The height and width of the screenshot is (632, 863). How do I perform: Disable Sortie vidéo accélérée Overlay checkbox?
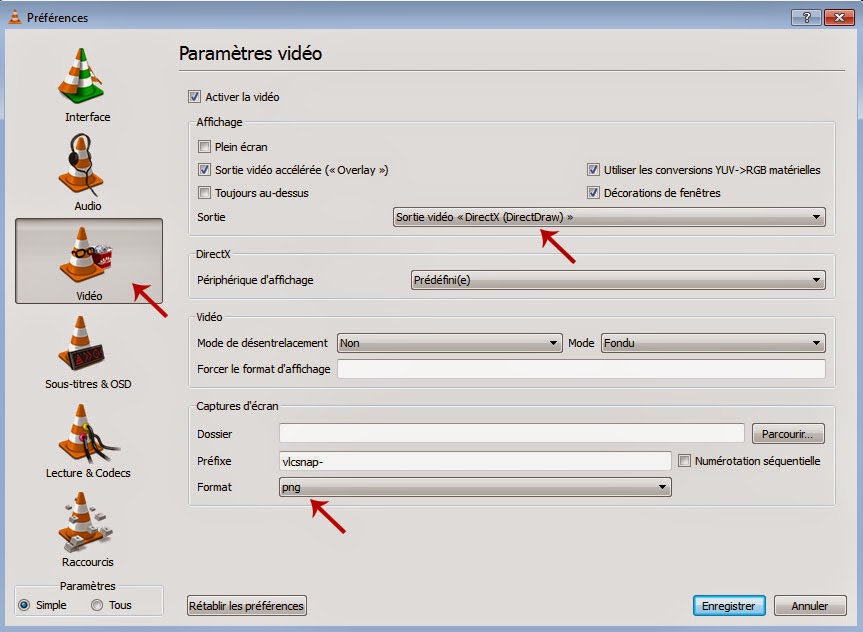coord(204,170)
